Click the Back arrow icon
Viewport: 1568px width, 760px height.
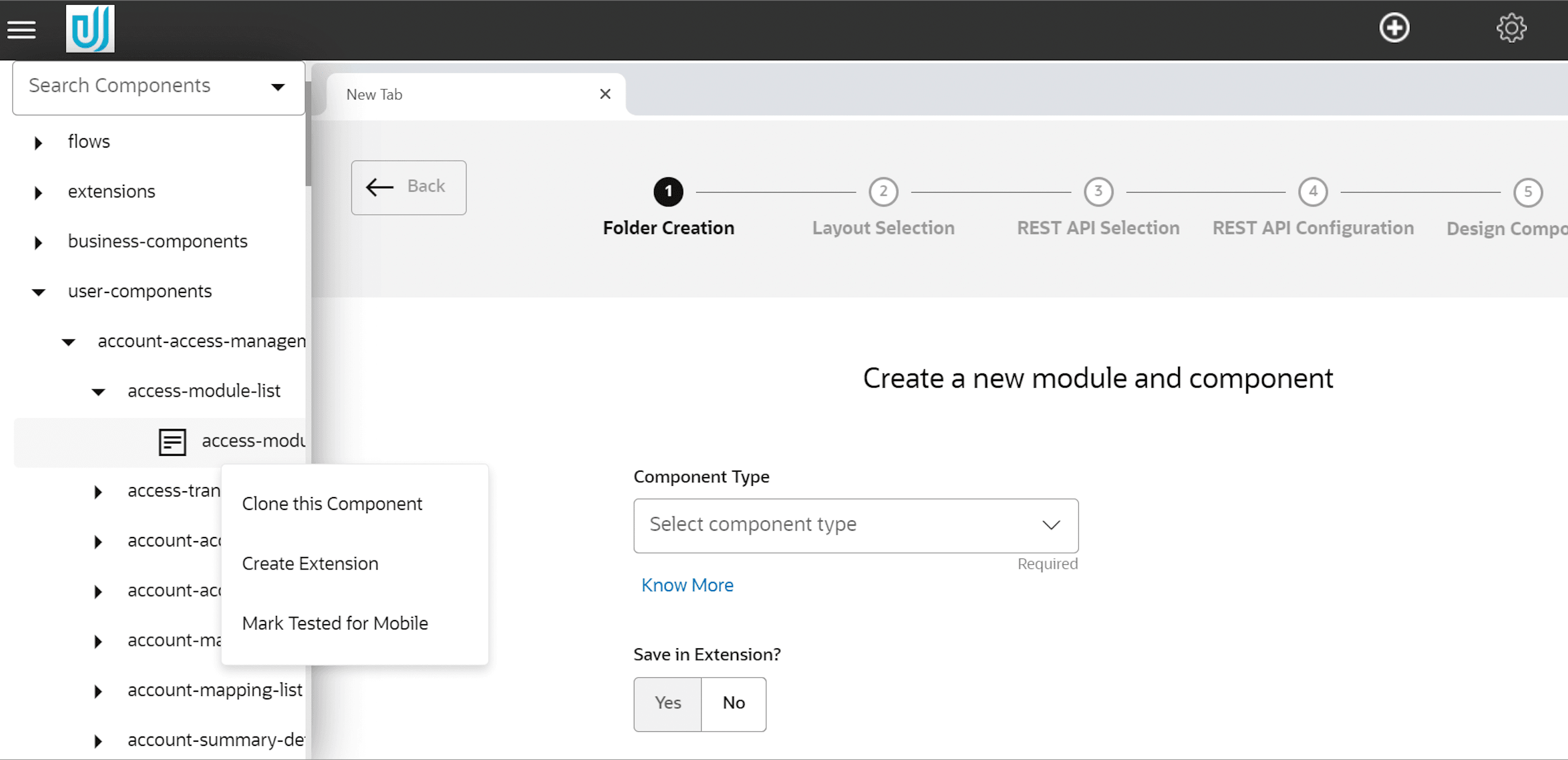pos(408,187)
